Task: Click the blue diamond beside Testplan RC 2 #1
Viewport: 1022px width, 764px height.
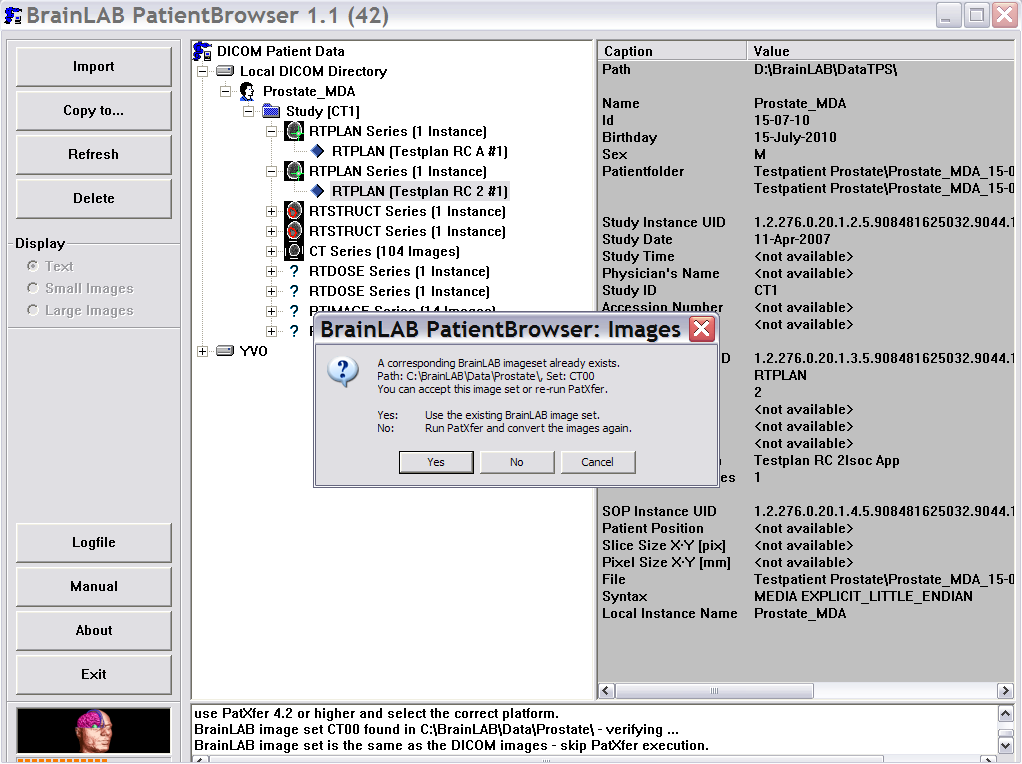Action: tap(317, 191)
